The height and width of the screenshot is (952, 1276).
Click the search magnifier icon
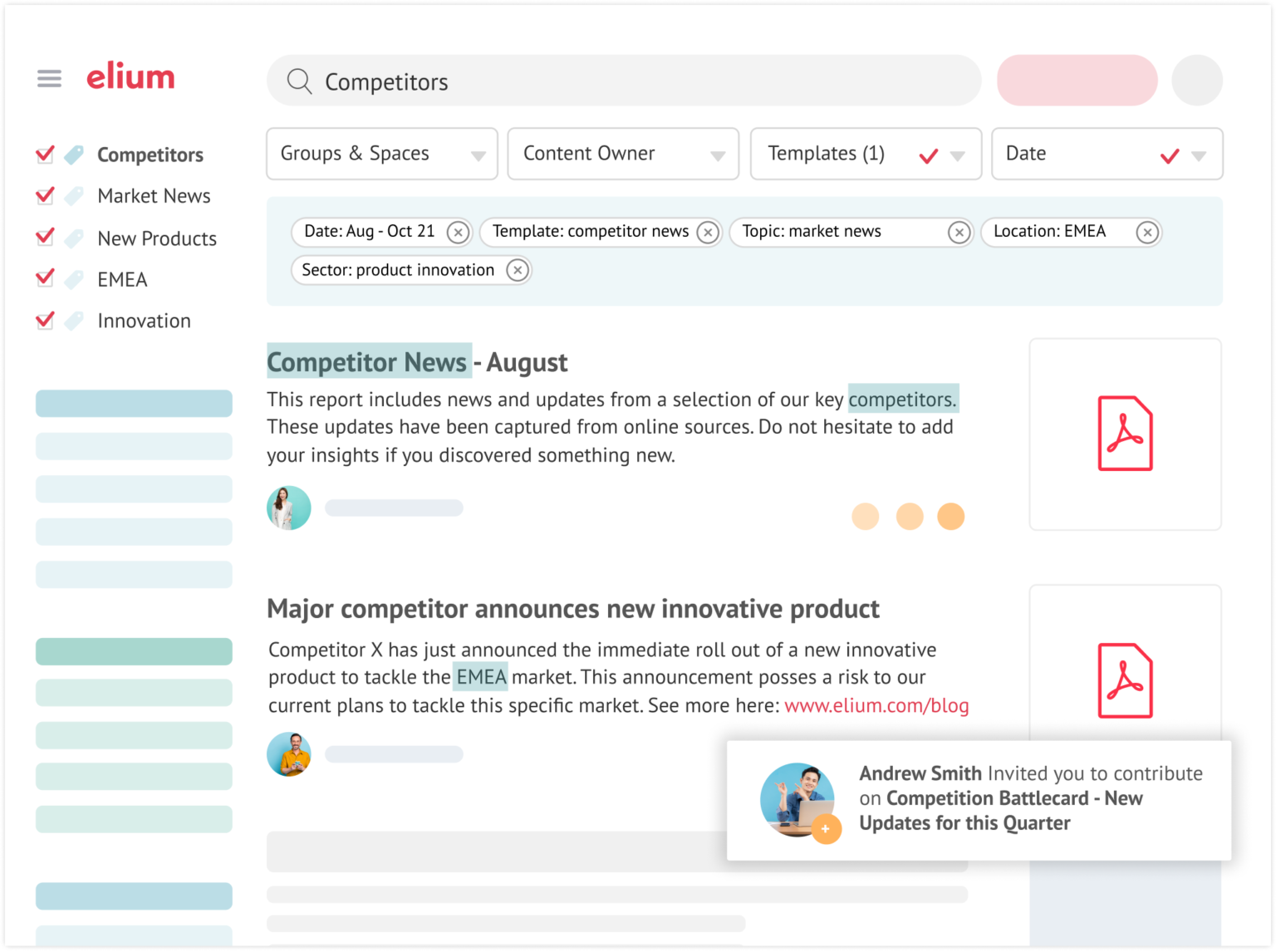[x=300, y=81]
